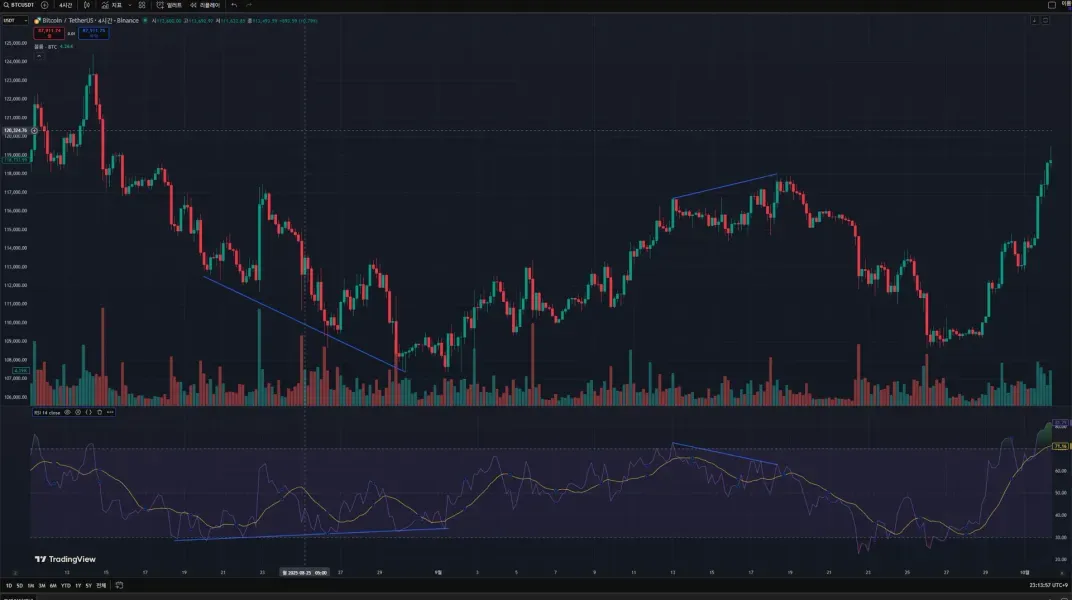Viewport: 1072px width, 600px height.
Task: Open the 지표 indicators dialog
Action: coord(111,5)
